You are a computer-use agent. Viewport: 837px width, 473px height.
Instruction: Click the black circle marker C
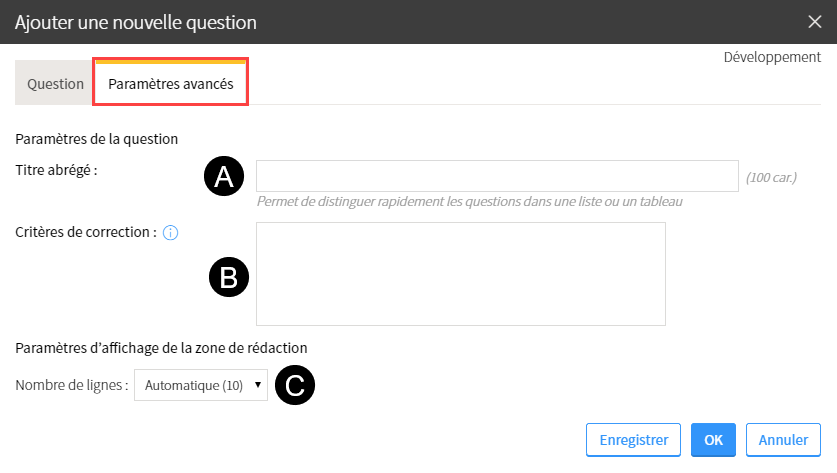295,385
